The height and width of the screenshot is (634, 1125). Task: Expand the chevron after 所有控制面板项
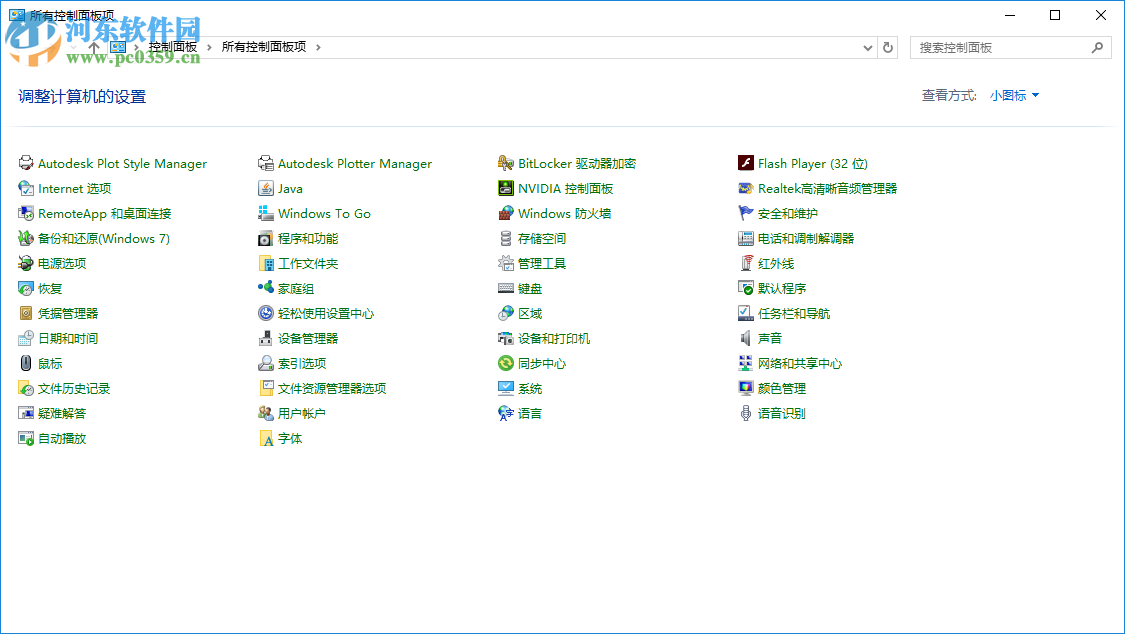pyautogui.click(x=319, y=46)
